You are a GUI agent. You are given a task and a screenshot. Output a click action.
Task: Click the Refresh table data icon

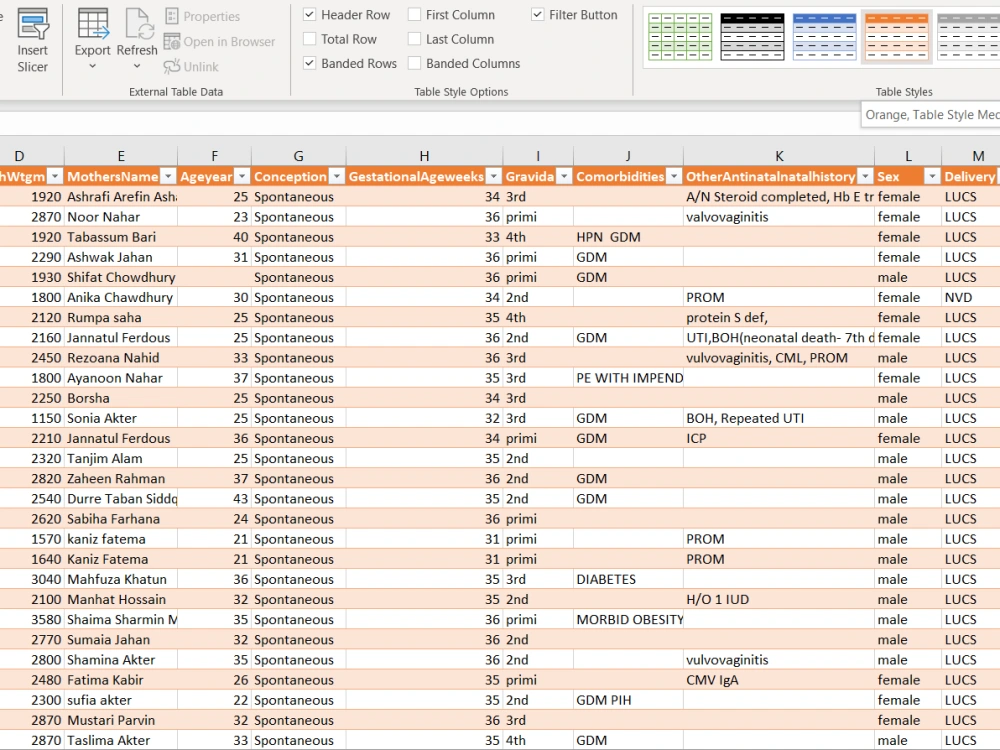point(138,24)
